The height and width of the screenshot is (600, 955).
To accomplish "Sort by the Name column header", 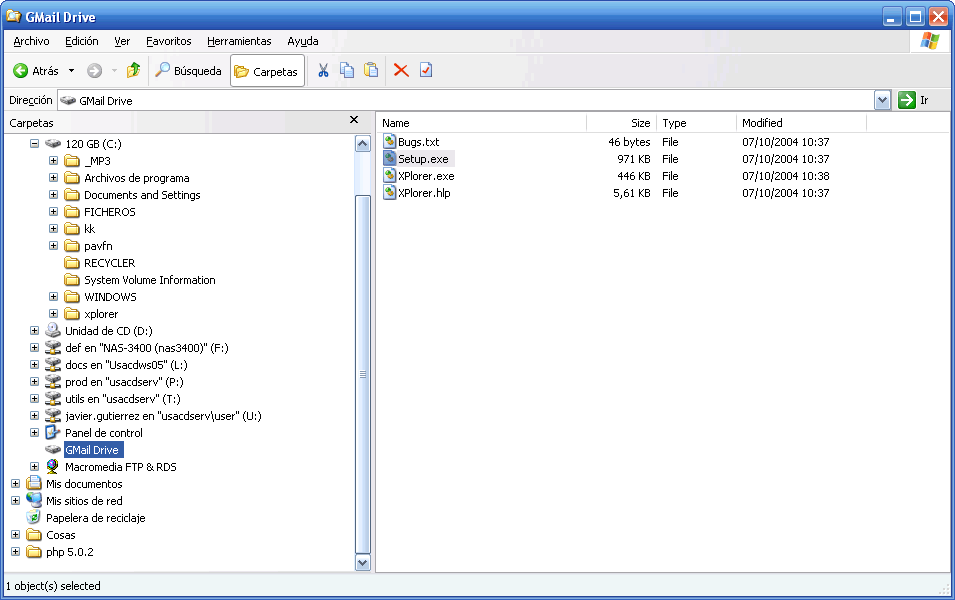I will click(481, 123).
